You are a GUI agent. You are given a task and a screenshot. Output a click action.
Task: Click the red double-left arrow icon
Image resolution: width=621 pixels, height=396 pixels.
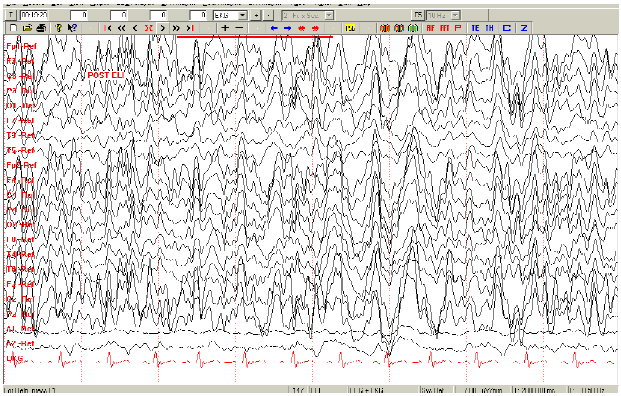click(x=301, y=28)
